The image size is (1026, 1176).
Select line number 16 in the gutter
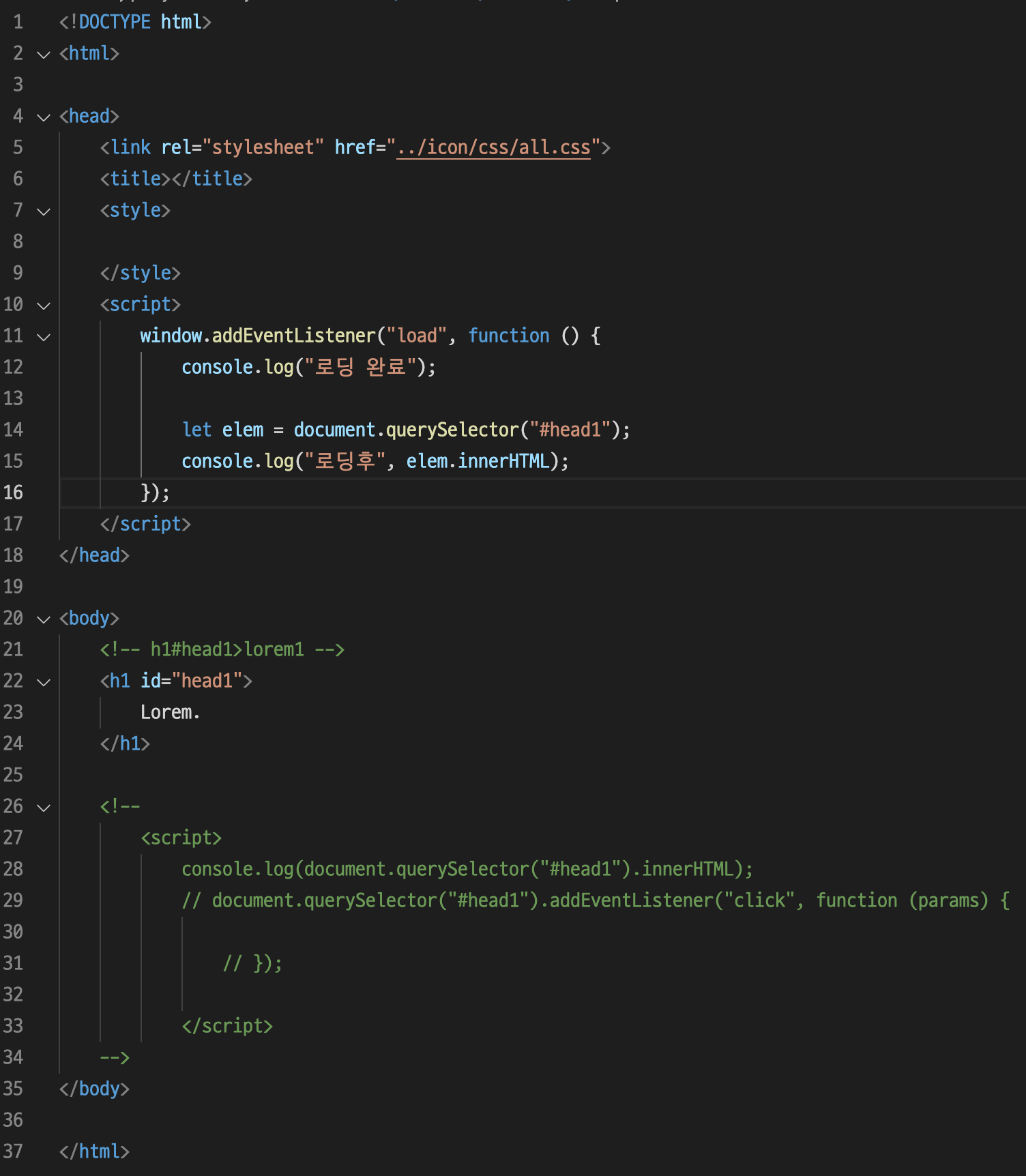point(13,493)
